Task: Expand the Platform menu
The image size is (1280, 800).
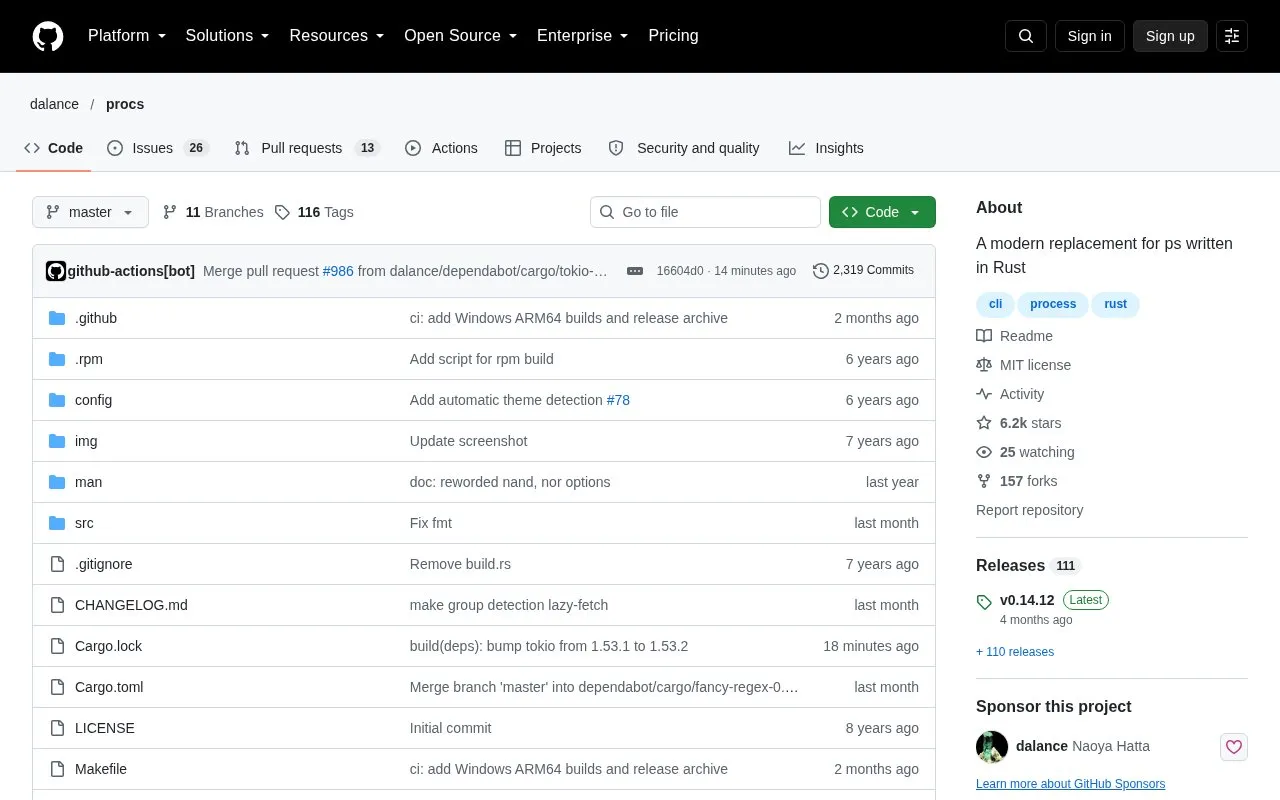Action: click(x=126, y=36)
